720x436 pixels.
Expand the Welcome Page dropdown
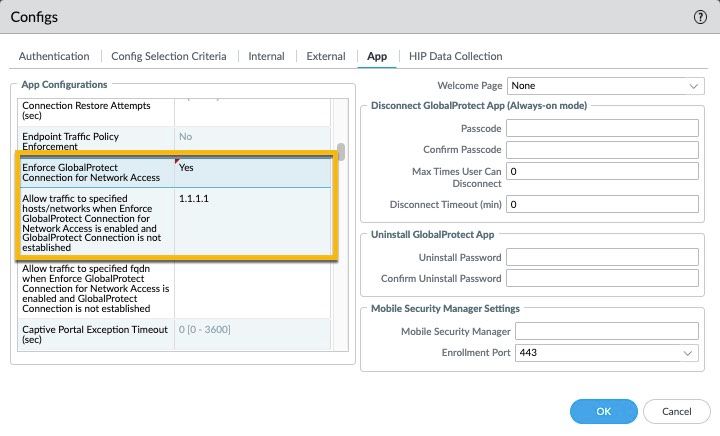[x=605, y=86]
